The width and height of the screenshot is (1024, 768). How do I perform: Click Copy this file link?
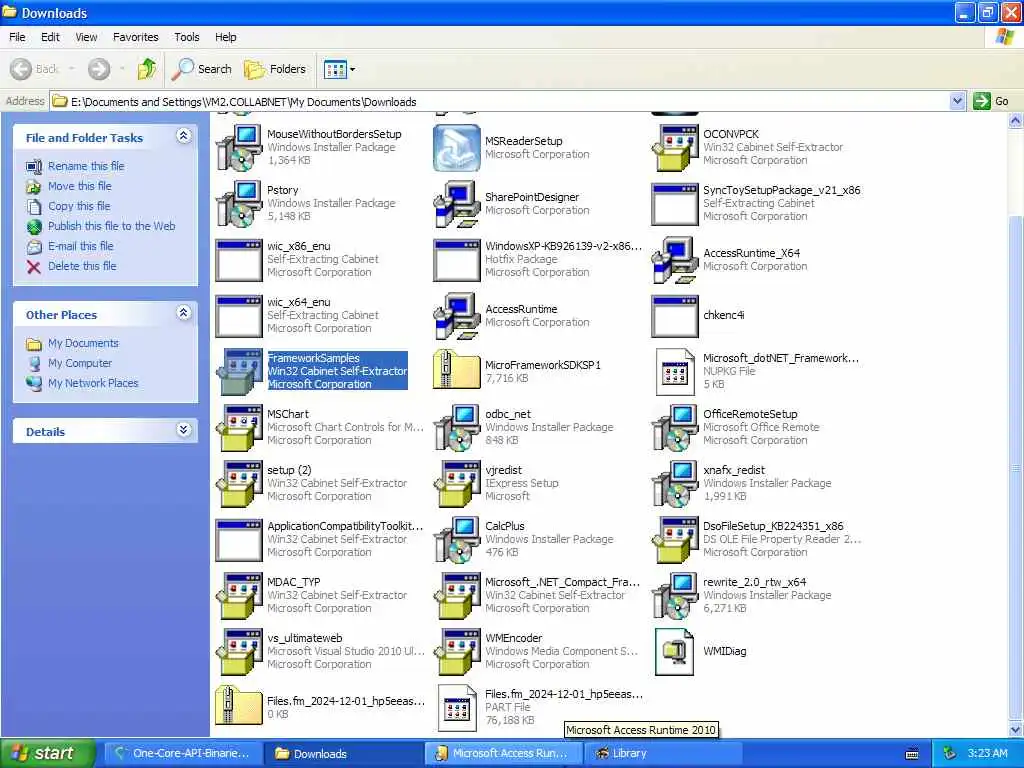pyautogui.click(x=79, y=206)
